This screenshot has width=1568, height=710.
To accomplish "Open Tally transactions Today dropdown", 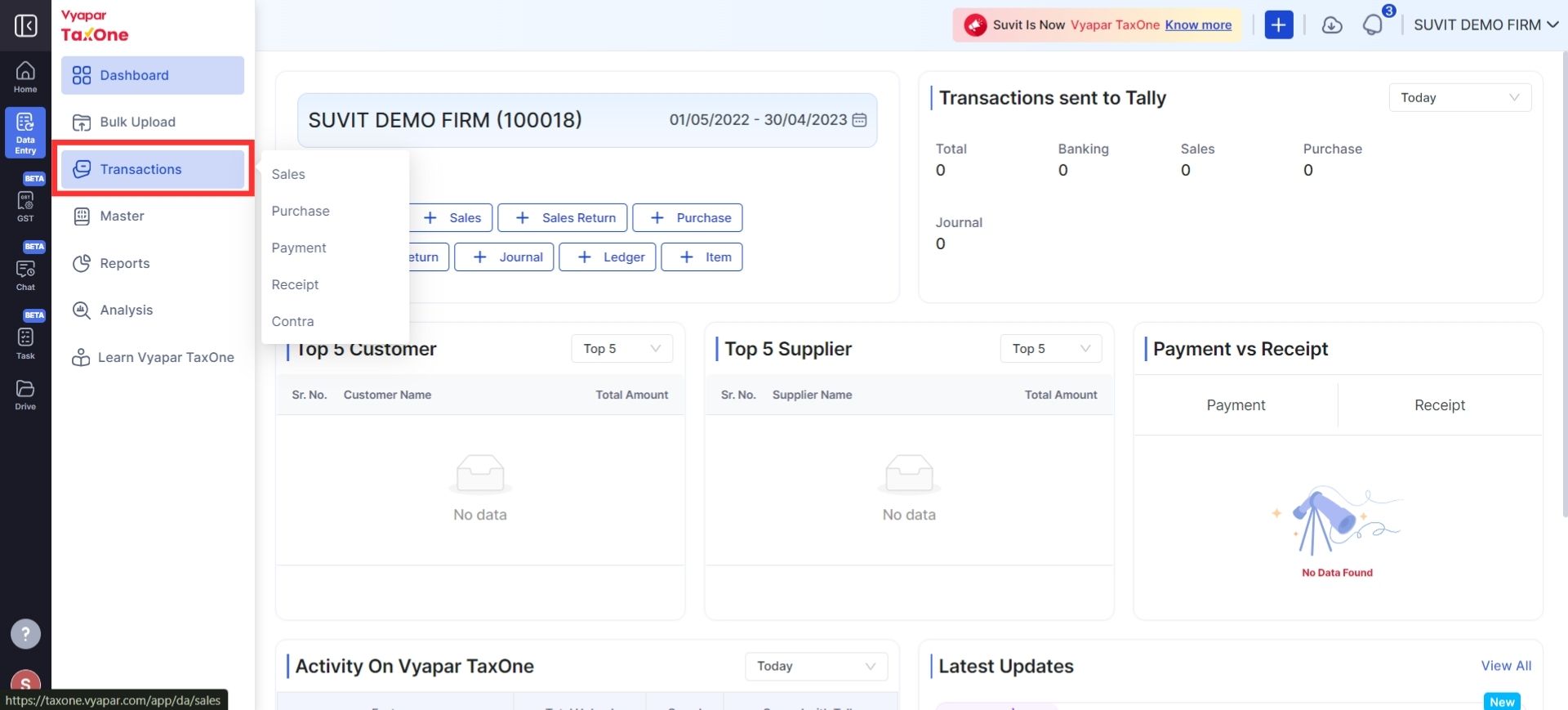I will pyautogui.click(x=1460, y=98).
